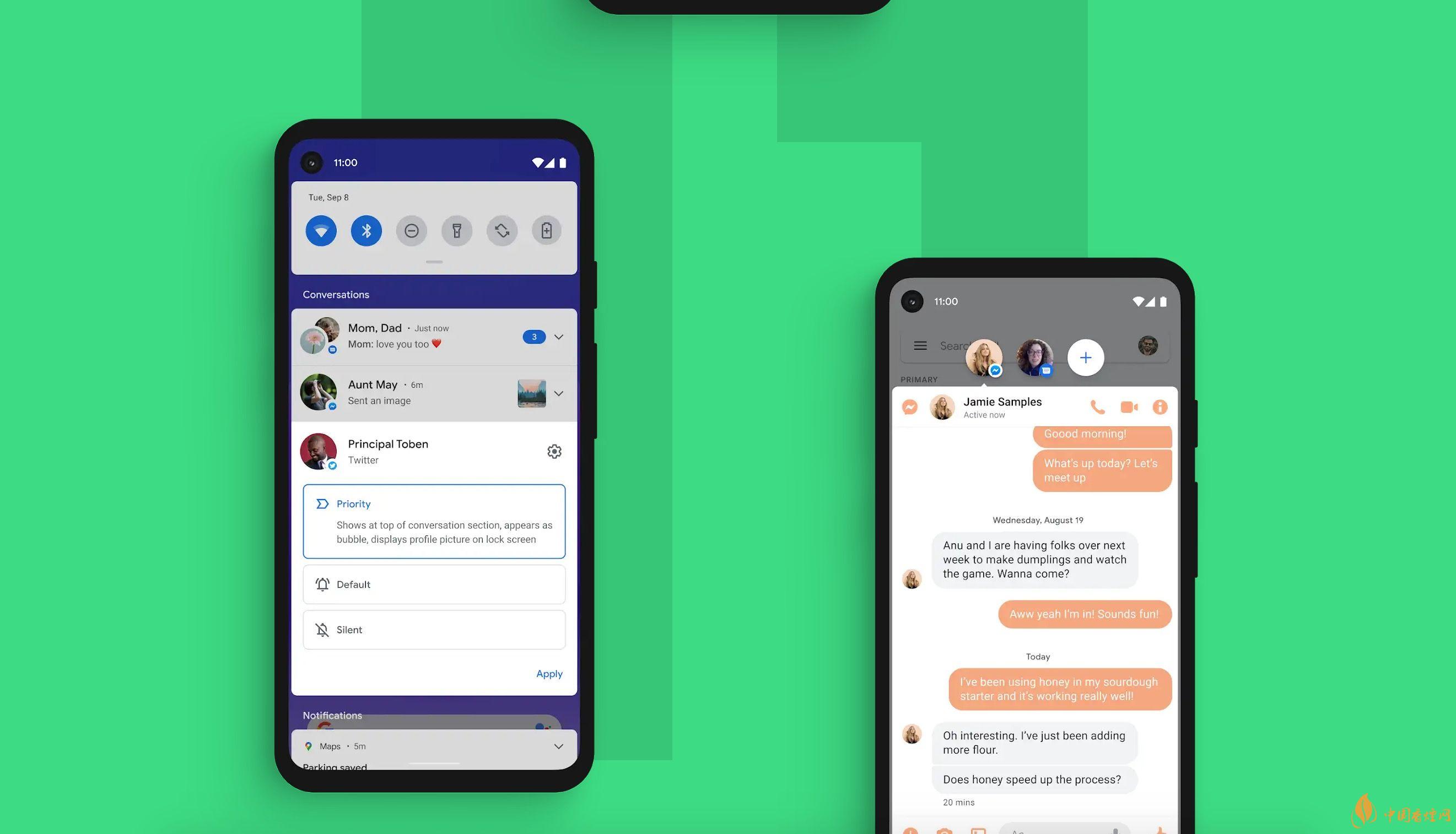Select Priority notification setting
Screen dimensions: 1456x834
[434, 520]
